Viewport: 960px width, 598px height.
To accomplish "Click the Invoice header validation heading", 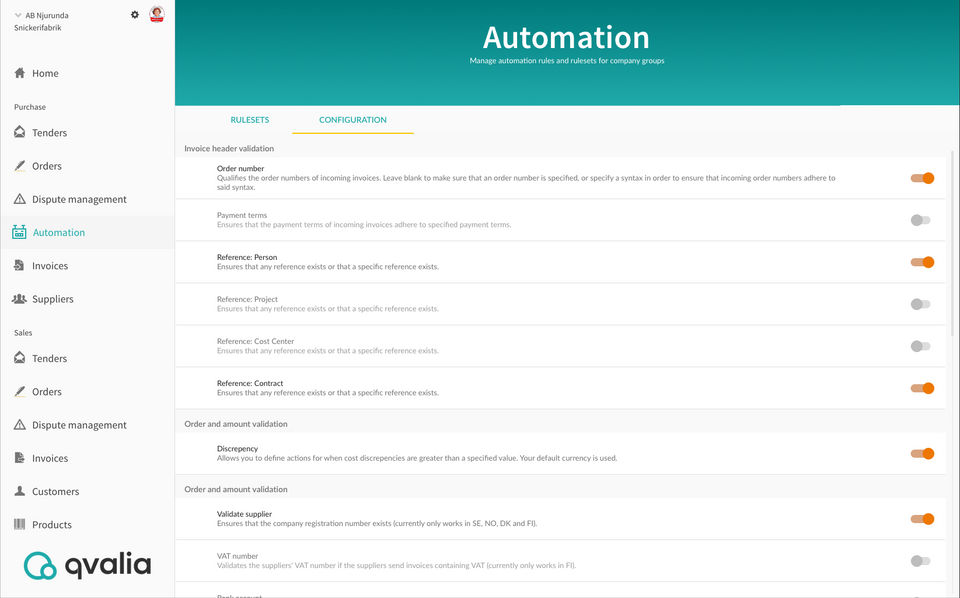I will click(229, 148).
